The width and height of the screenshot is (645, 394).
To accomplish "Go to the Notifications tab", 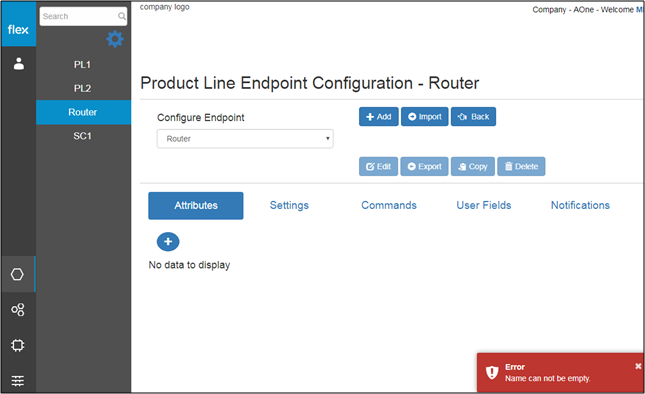I will pos(580,205).
